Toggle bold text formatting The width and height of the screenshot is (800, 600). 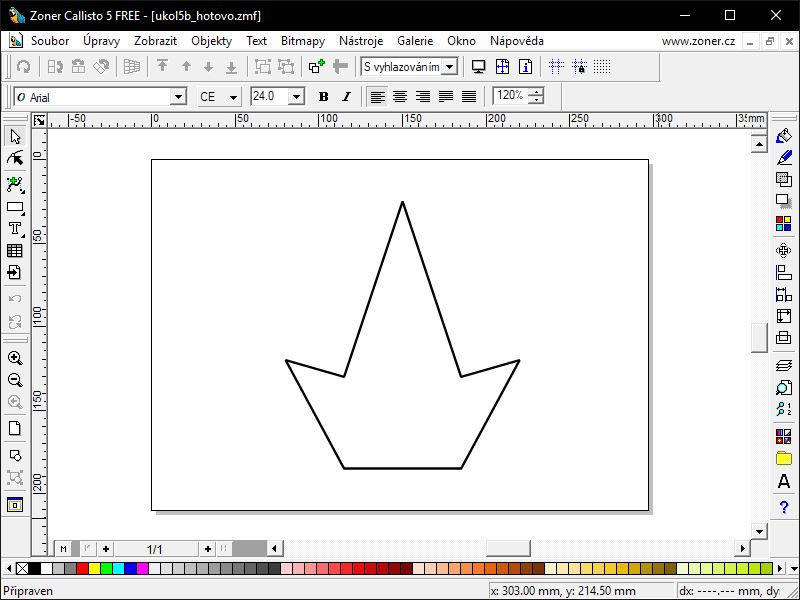click(x=323, y=96)
